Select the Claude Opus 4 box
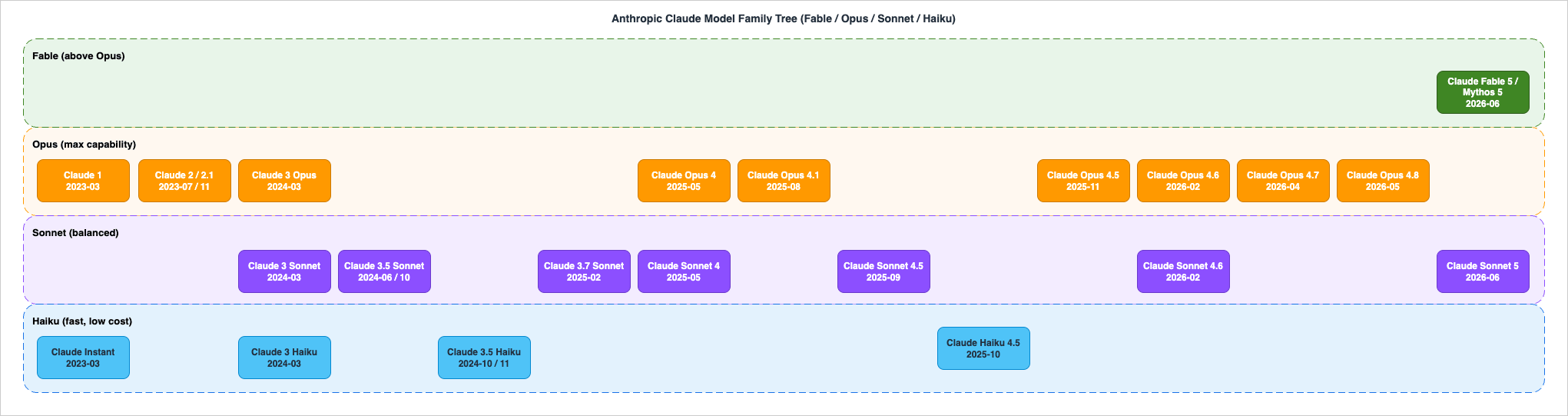Screen dimensions: 1568x416 coord(684,181)
